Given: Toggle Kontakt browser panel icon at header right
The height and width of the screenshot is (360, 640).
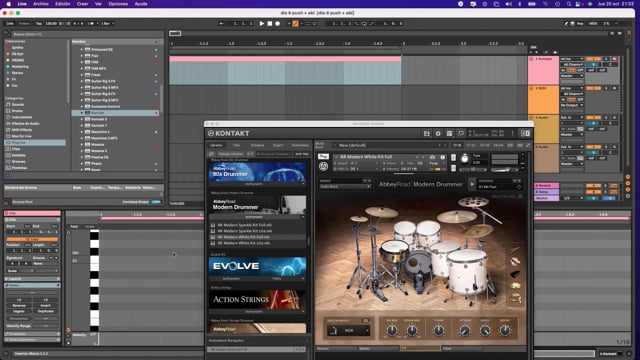Looking at the screenshot, I should pos(525,133).
